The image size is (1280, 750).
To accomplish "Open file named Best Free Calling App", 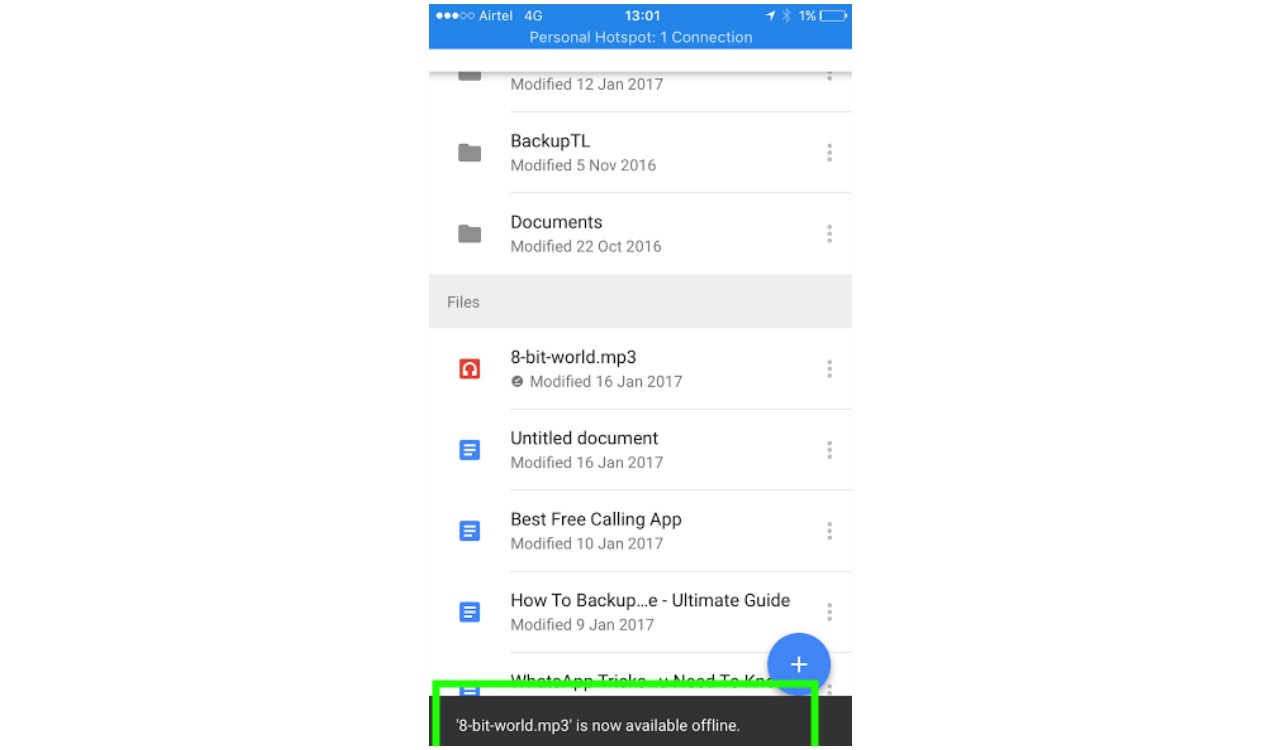I will pos(596,519).
